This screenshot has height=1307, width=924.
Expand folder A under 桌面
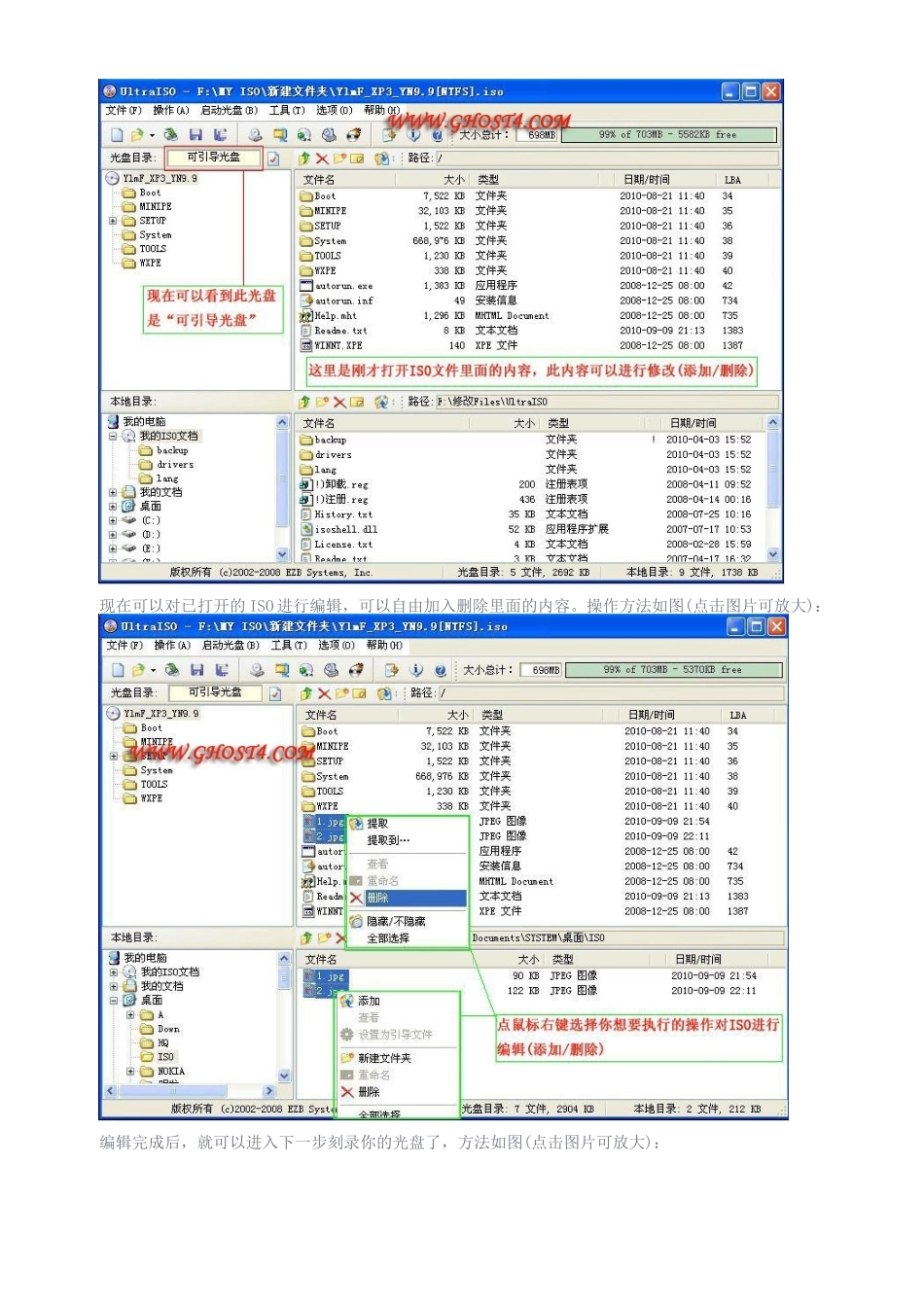pos(130,1015)
